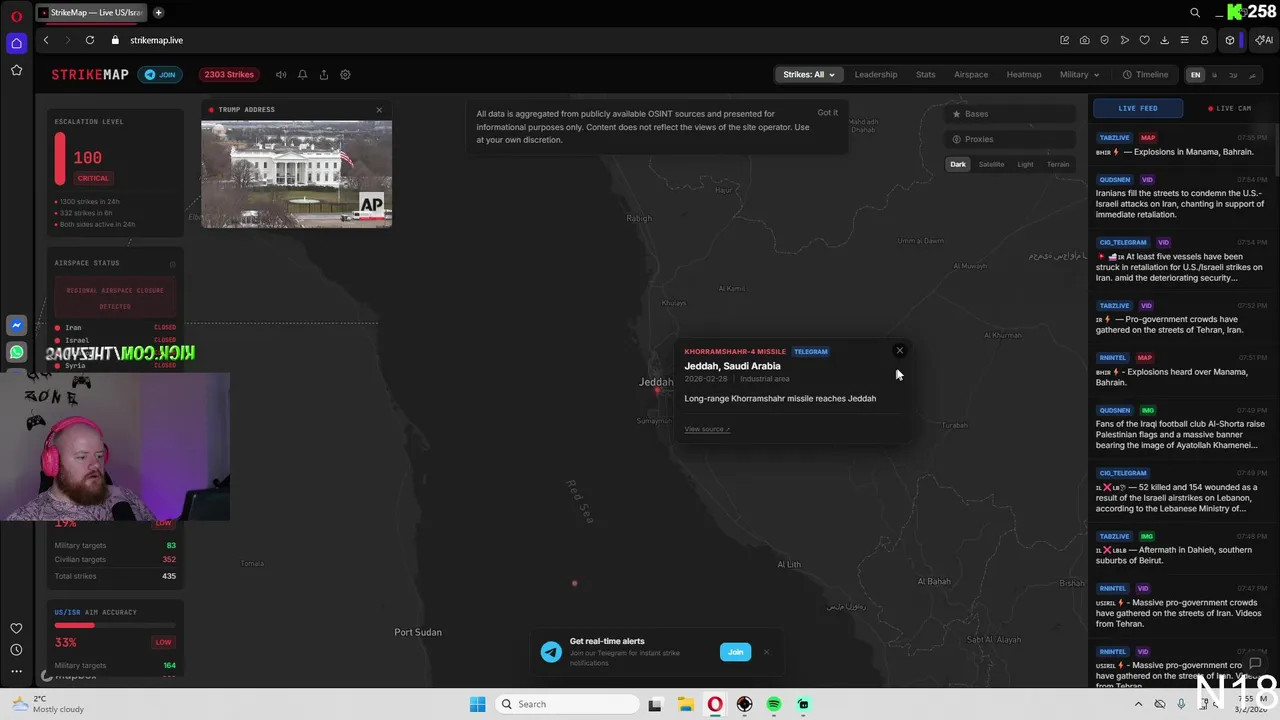The width and height of the screenshot is (1280, 720).
Task: Take snapshot with Opera camera icon
Action: [1084, 40]
